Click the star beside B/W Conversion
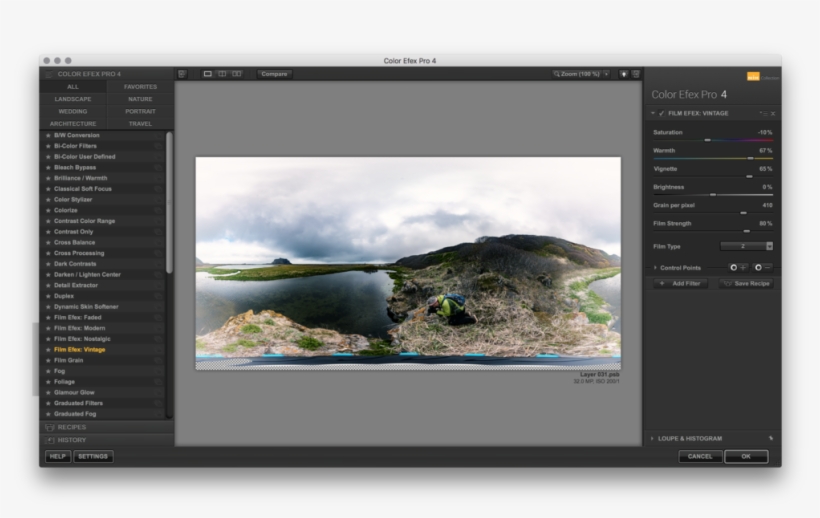 coord(48,135)
